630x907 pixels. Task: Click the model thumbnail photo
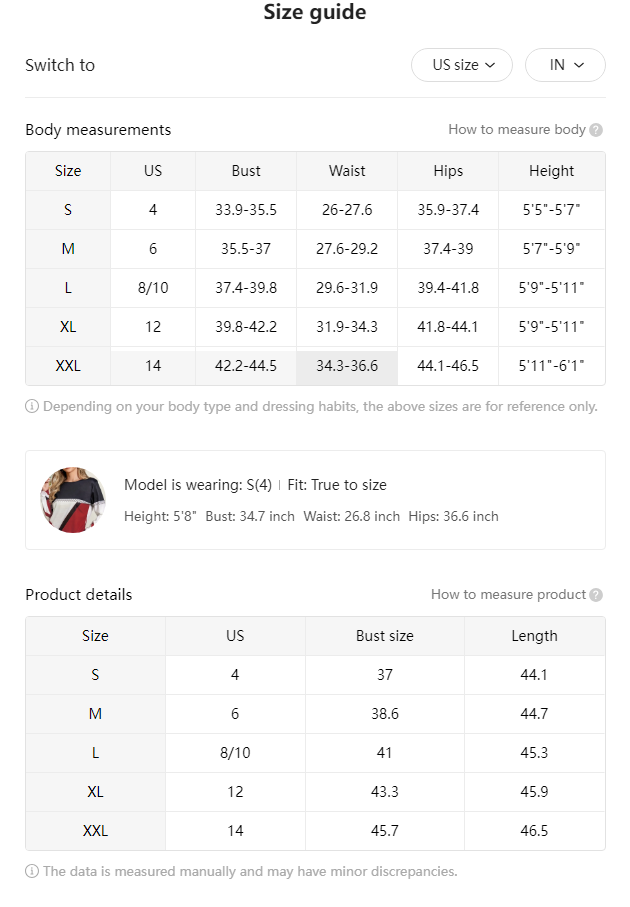click(73, 500)
